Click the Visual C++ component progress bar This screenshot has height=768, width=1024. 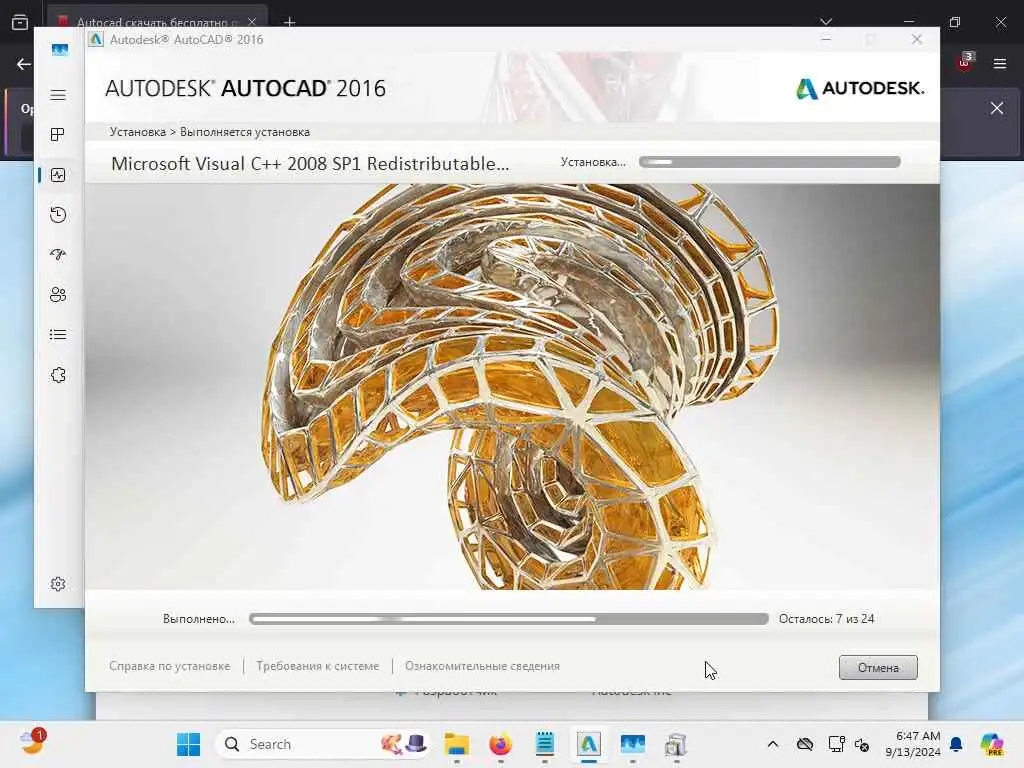pos(769,162)
